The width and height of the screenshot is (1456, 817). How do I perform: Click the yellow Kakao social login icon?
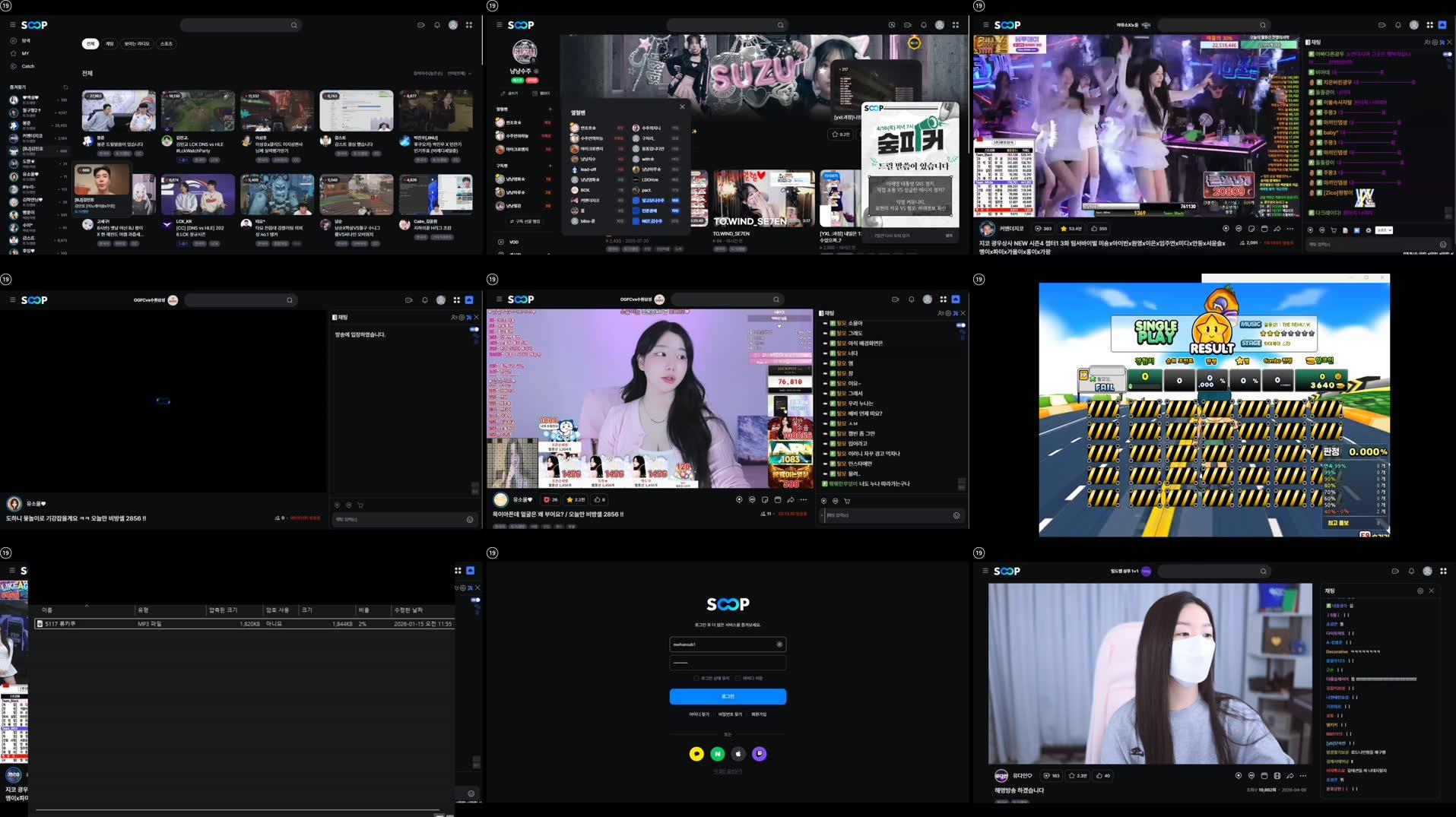click(x=696, y=754)
